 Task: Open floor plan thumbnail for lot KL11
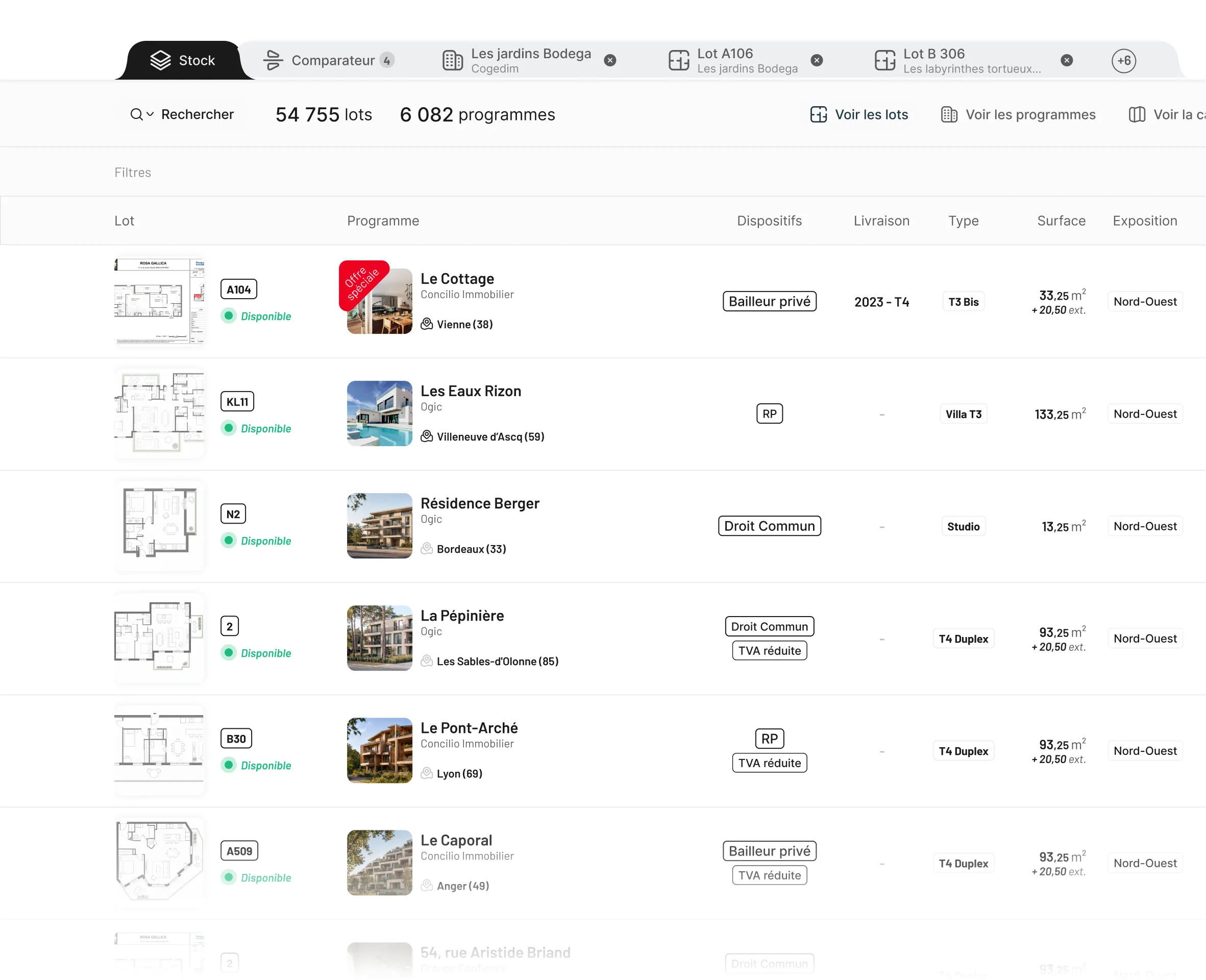(x=159, y=414)
